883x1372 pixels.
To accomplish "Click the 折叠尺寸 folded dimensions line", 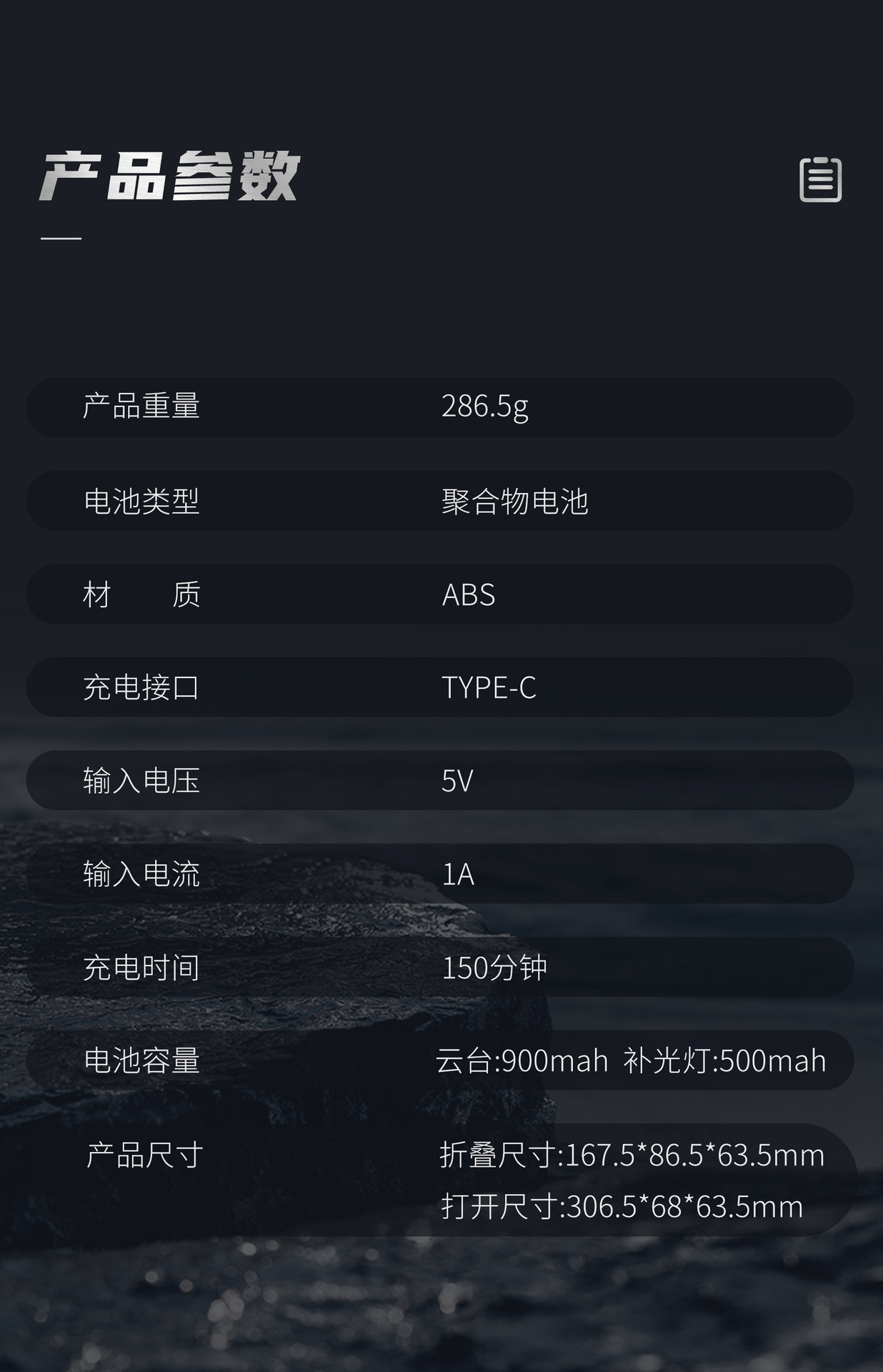I will pos(632,1155).
